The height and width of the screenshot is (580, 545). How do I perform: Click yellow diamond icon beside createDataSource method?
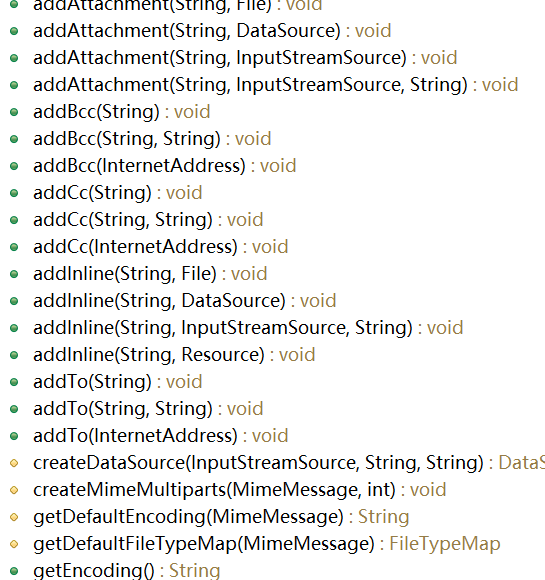coord(14,463)
